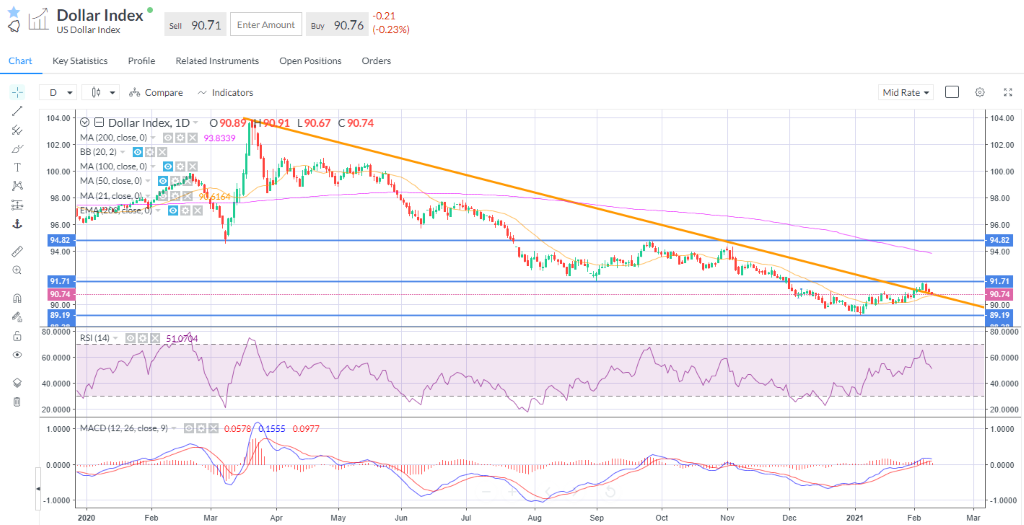Remove the EMA (200, close, 0) indicator
The width and height of the screenshot is (1024, 525).
coord(198,210)
